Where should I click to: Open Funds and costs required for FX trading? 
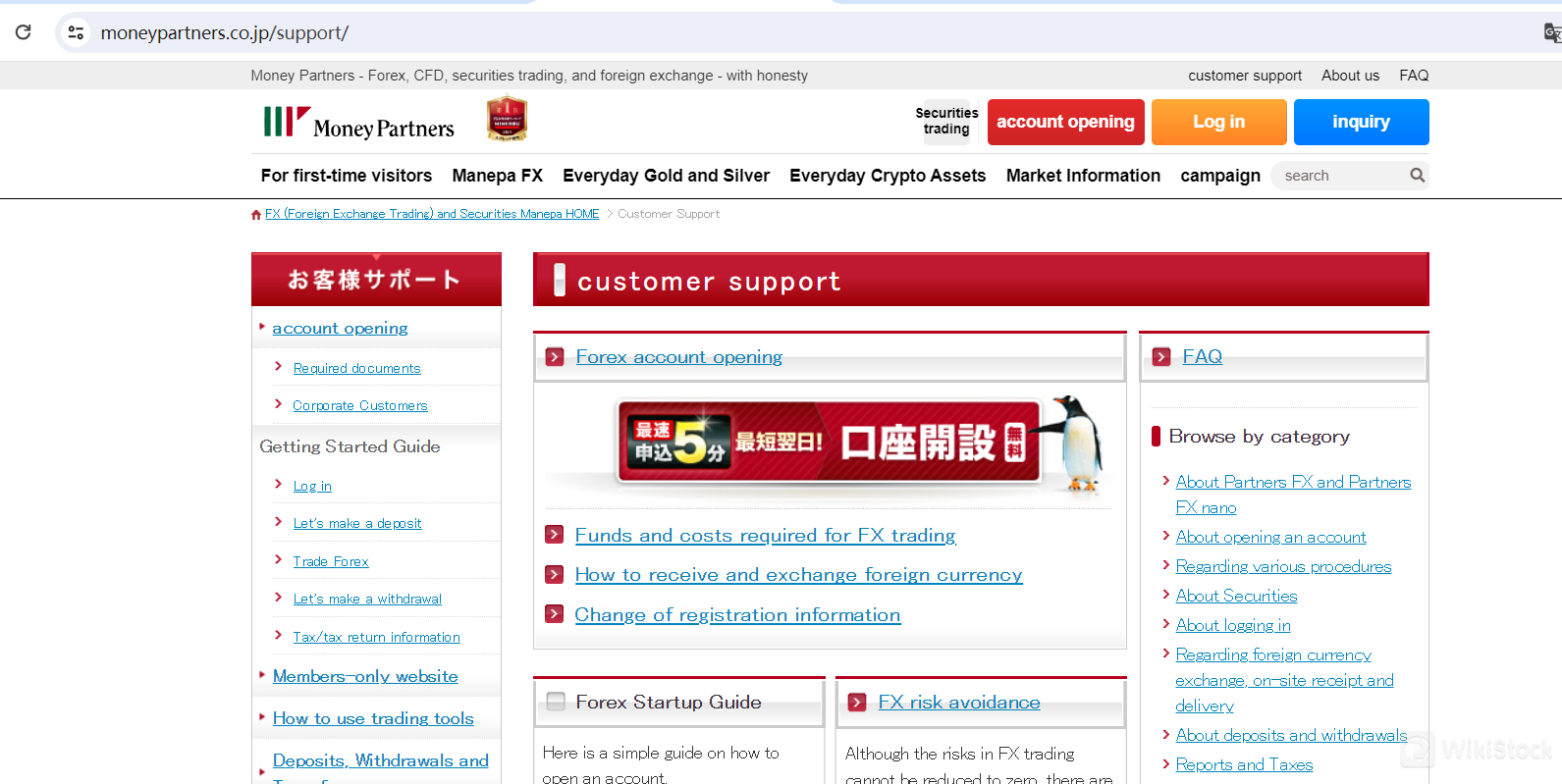[x=766, y=536]
